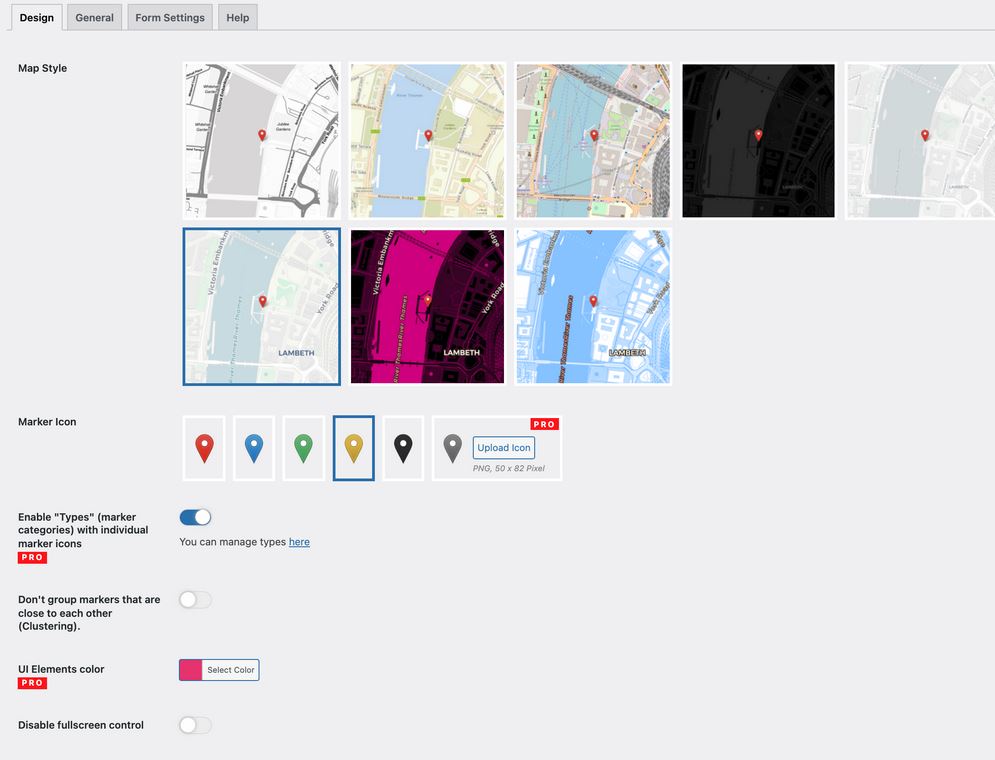Viewport: 995px width, 760px height.
Task: Select the pale yellow and blue map style
Action: pyautogui.click(x=427, y=140)
